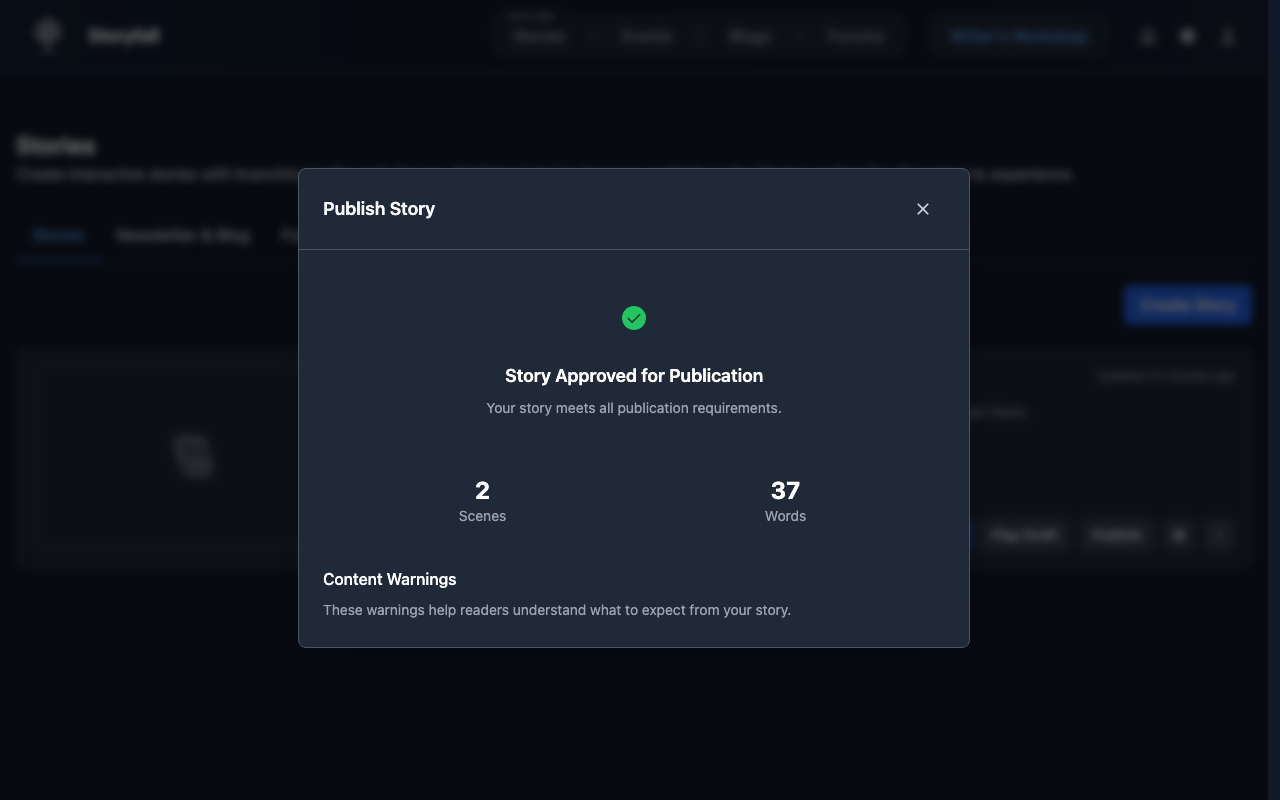Close the Publish Story dialog

[x=922, y=209]
